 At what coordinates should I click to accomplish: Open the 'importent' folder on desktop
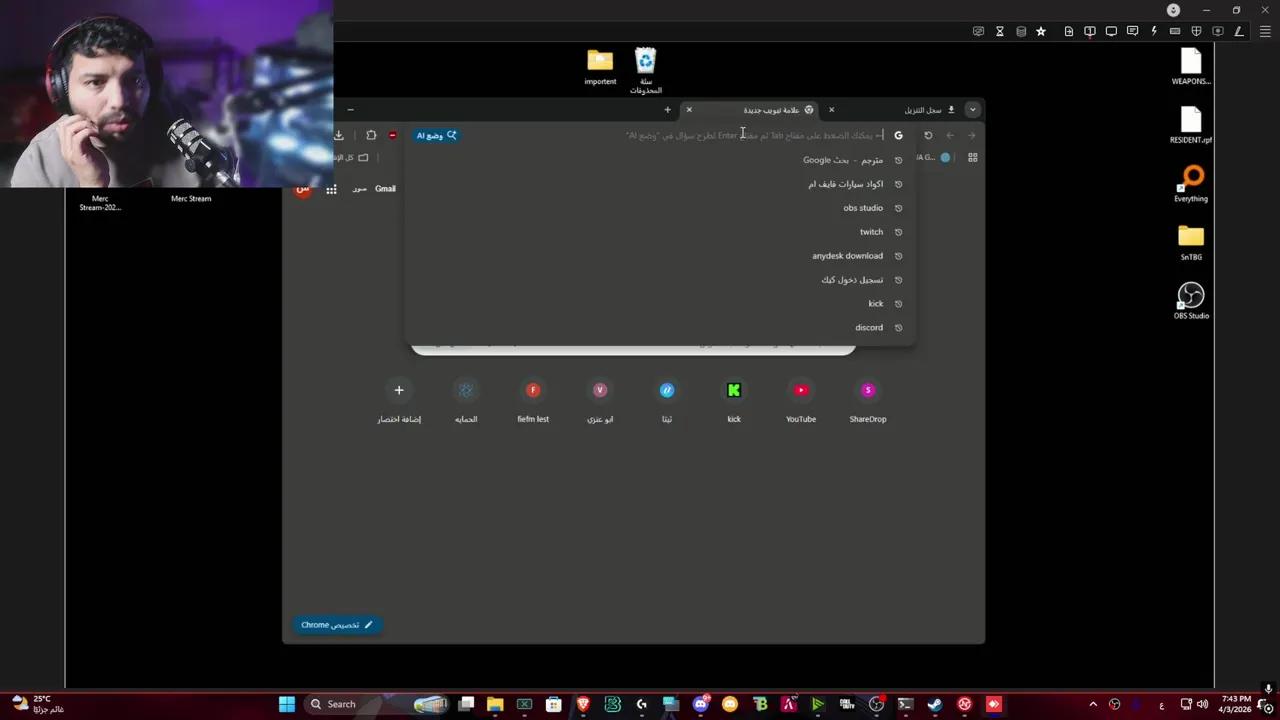[x=600, y=67]
